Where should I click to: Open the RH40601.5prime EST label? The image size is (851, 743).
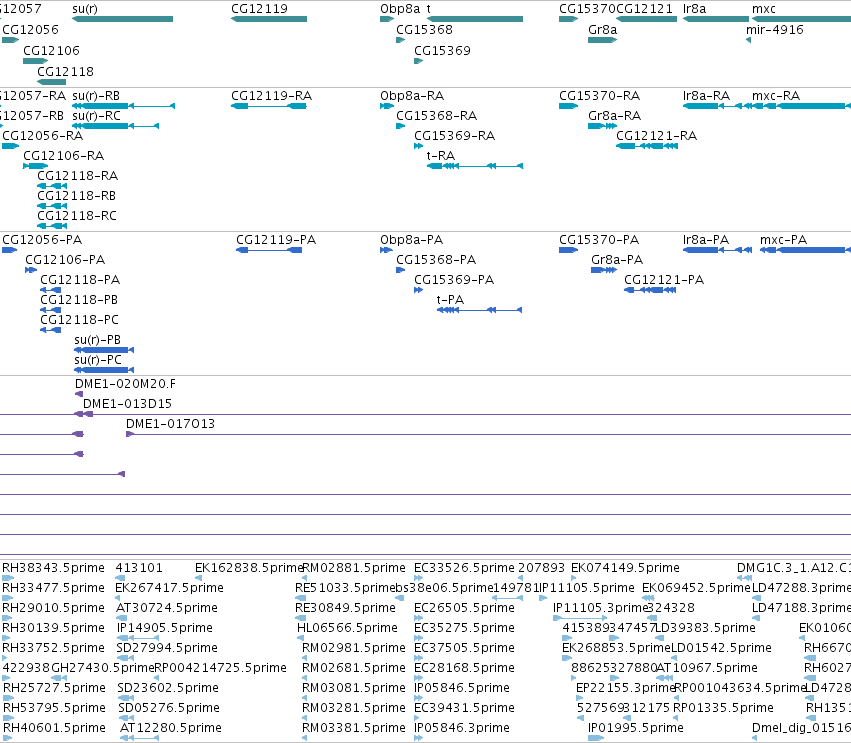click(54, 727)
